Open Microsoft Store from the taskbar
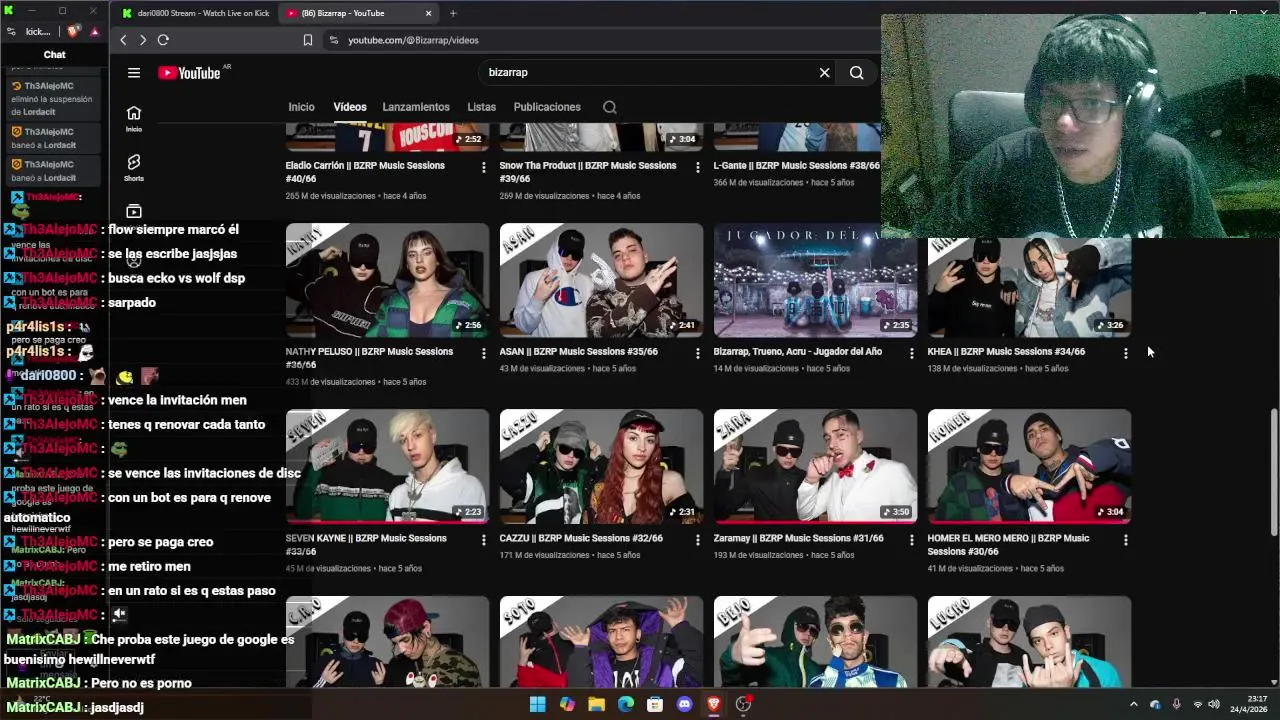 coord(655,704)
